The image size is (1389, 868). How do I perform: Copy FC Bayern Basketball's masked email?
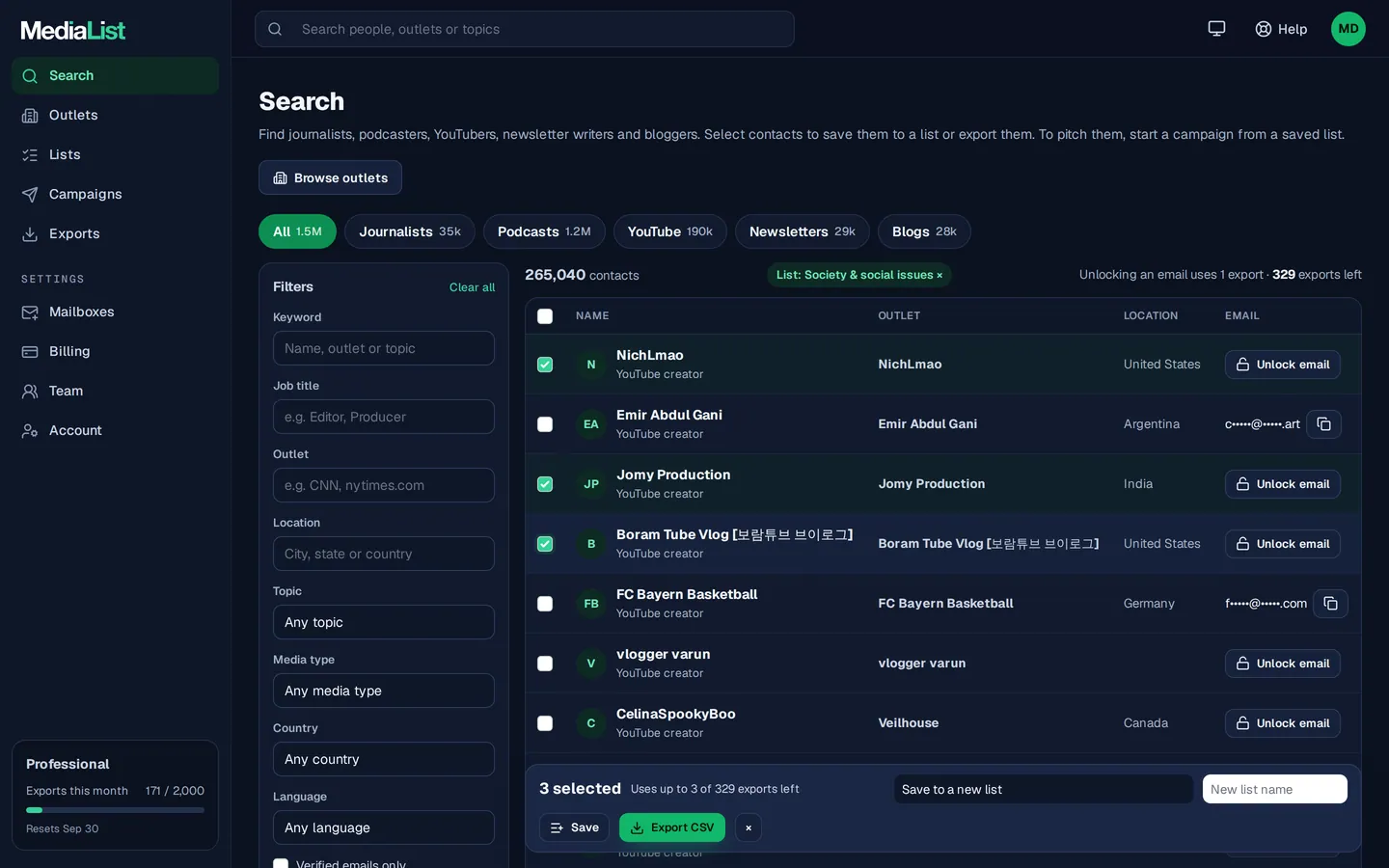(1330, 604)
